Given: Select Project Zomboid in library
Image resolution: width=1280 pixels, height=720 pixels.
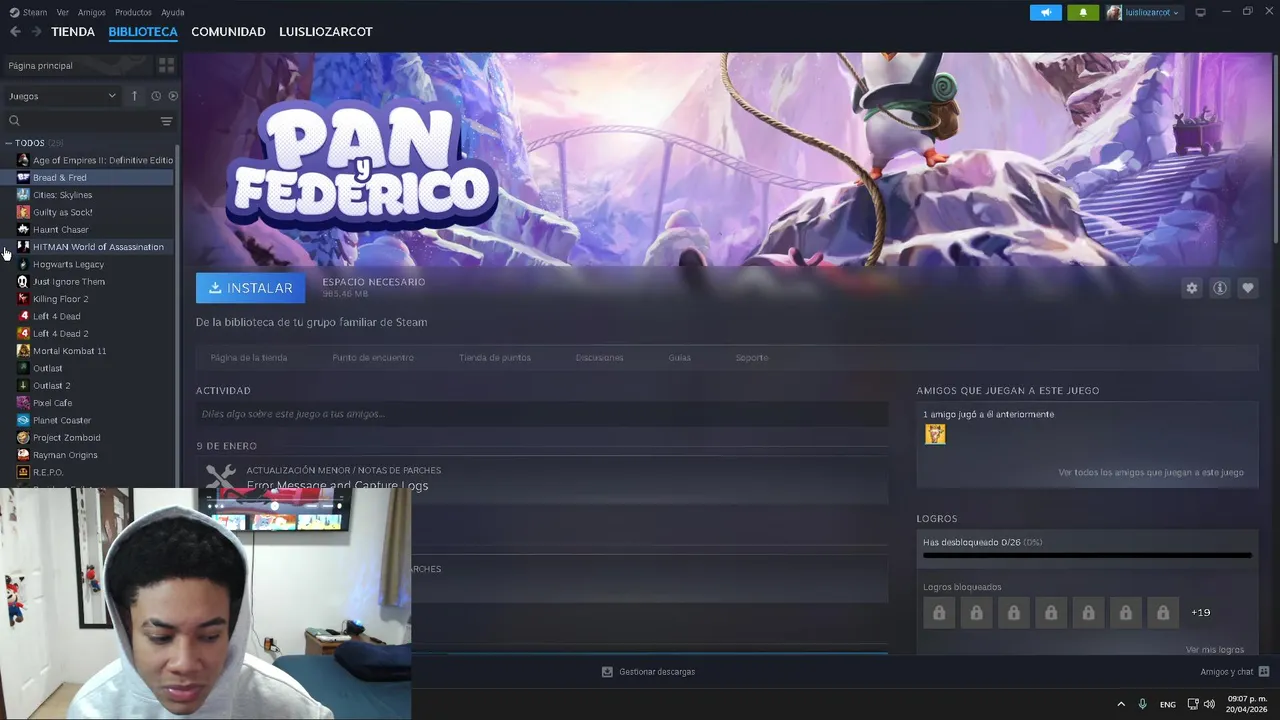Looking at the screenshot, I should click(95, 438).
